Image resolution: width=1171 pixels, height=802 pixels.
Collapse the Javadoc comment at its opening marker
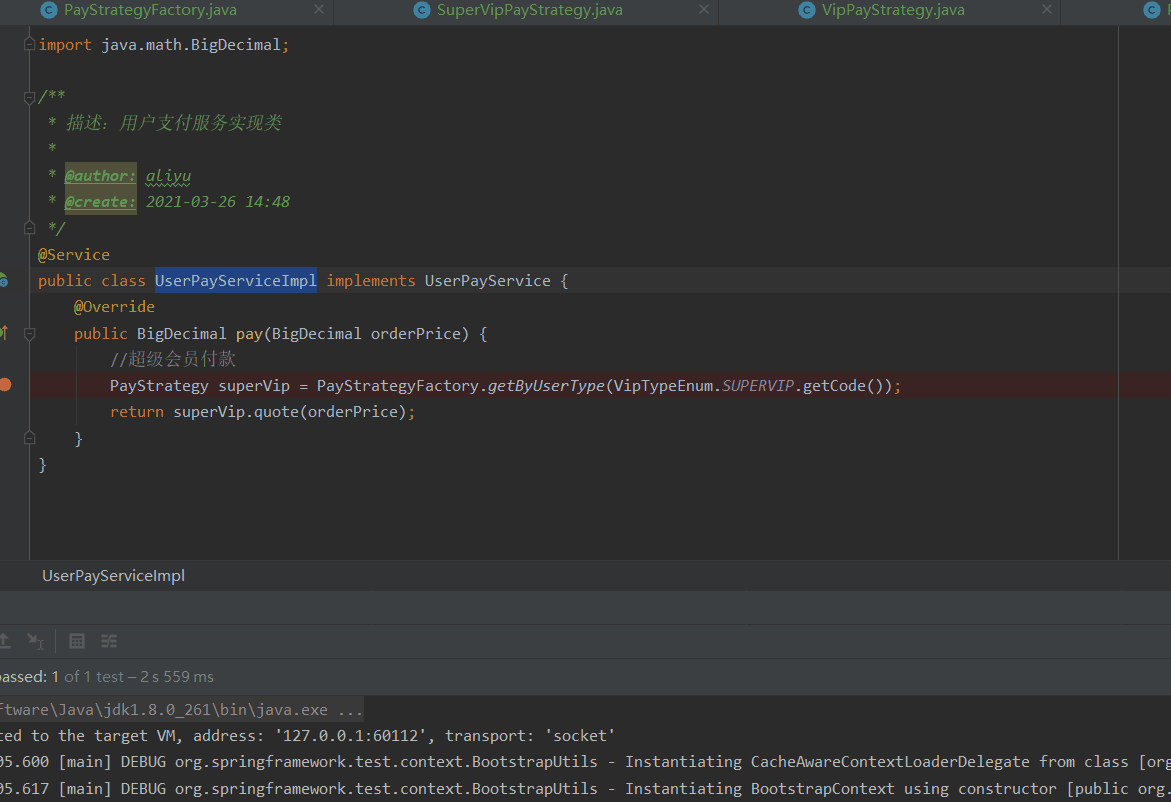(x=29, y=97)
